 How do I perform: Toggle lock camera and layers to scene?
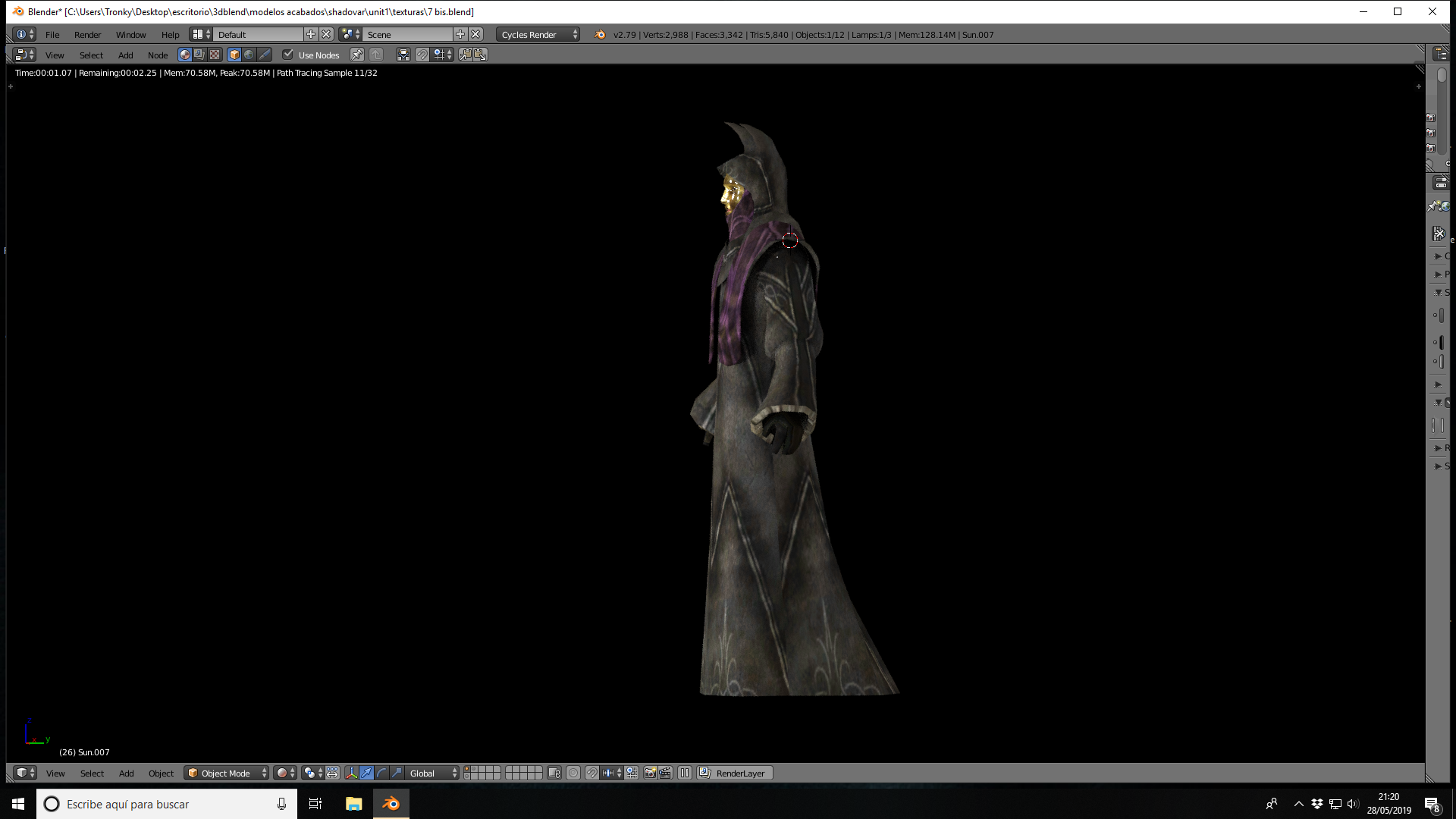tap(554, 773)
